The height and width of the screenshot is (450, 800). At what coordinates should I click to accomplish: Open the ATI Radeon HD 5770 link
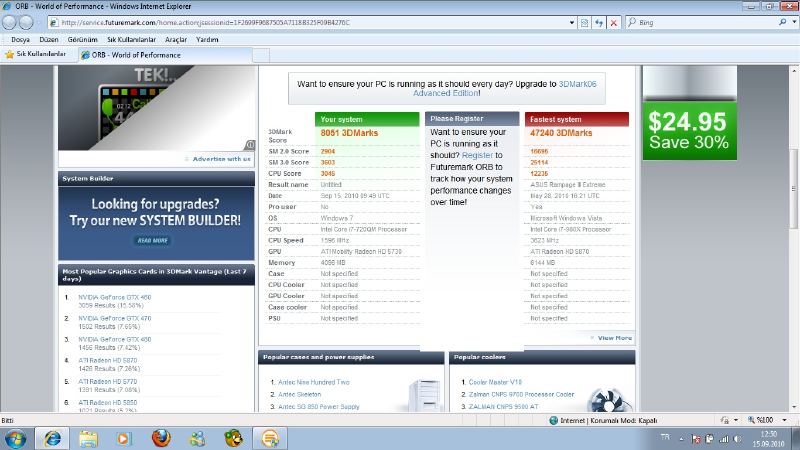click(x=107, y=382)
